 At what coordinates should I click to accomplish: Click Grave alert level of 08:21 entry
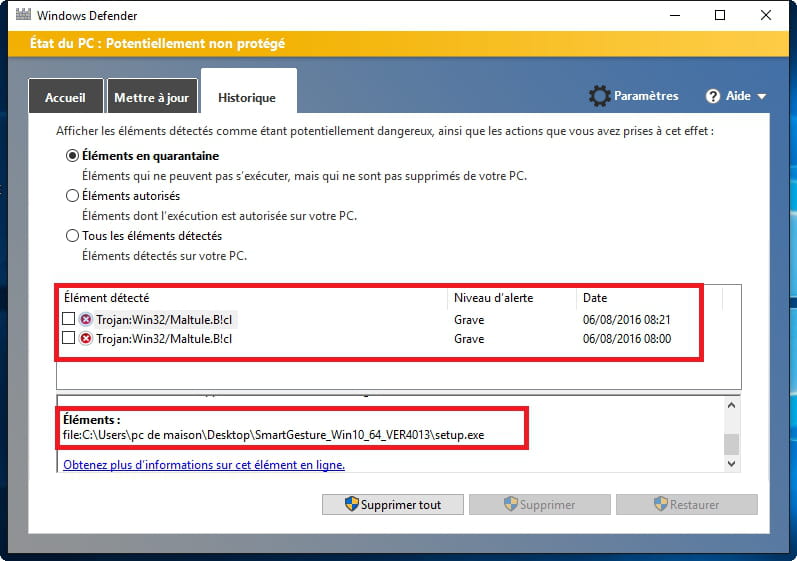[x=469, y=320]
